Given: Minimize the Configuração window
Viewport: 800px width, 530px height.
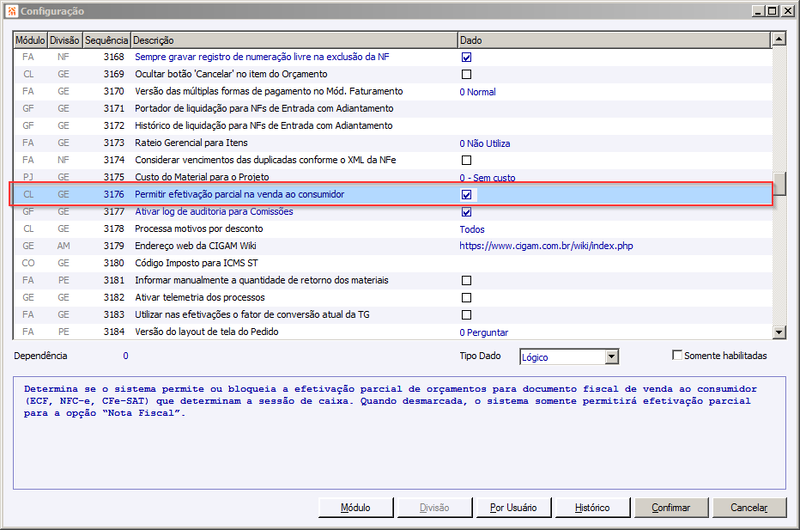Looking at the screenshot, I should 759,11.
